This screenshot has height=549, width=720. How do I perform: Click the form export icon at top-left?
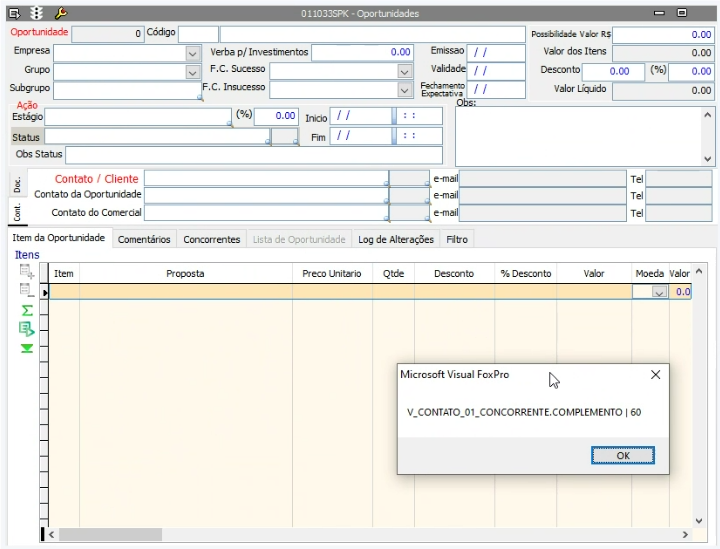[x=14, y=13]
